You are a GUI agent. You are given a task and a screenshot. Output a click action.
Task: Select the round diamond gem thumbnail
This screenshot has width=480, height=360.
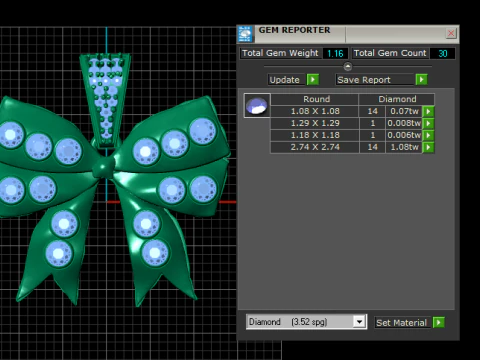tap(257, 106)
